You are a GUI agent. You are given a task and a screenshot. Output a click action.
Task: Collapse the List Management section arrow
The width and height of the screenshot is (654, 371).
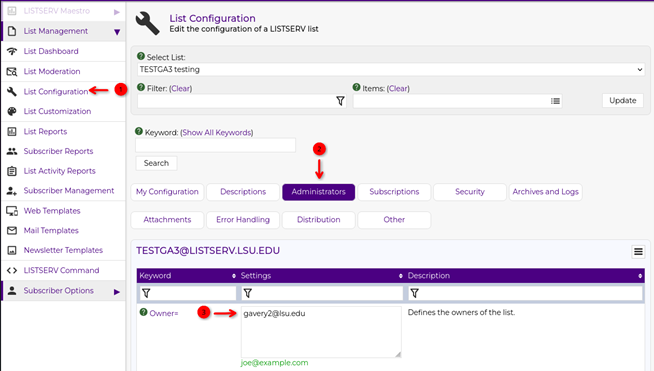(117, 32)
